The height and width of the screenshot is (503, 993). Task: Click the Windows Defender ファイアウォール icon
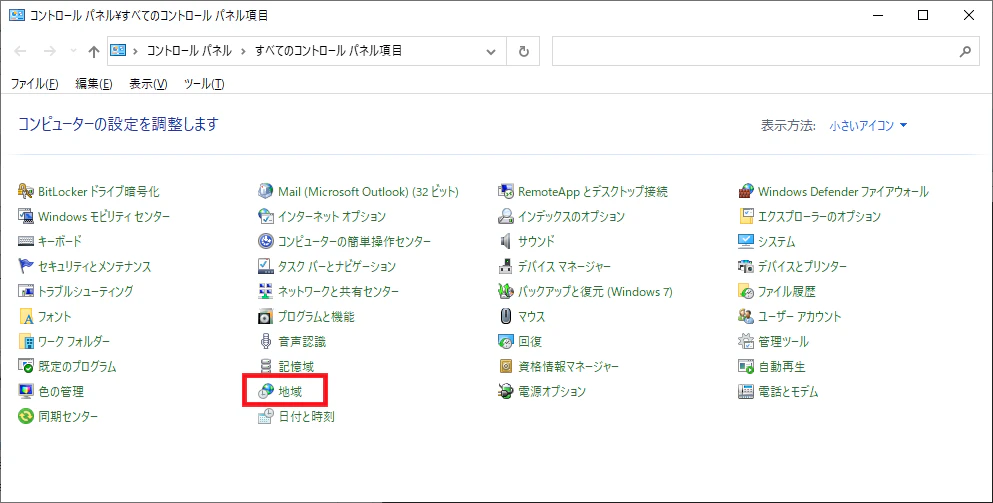tap(746, 191)
